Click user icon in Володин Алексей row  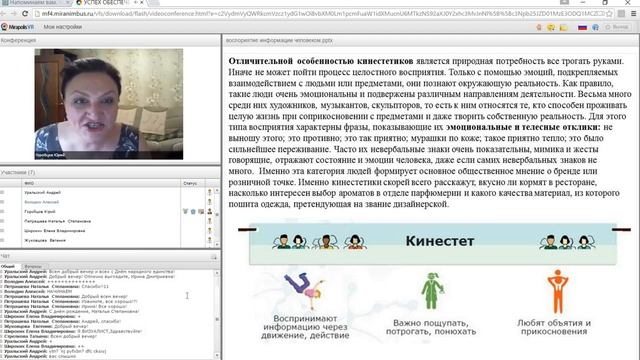tap(210, 202)
